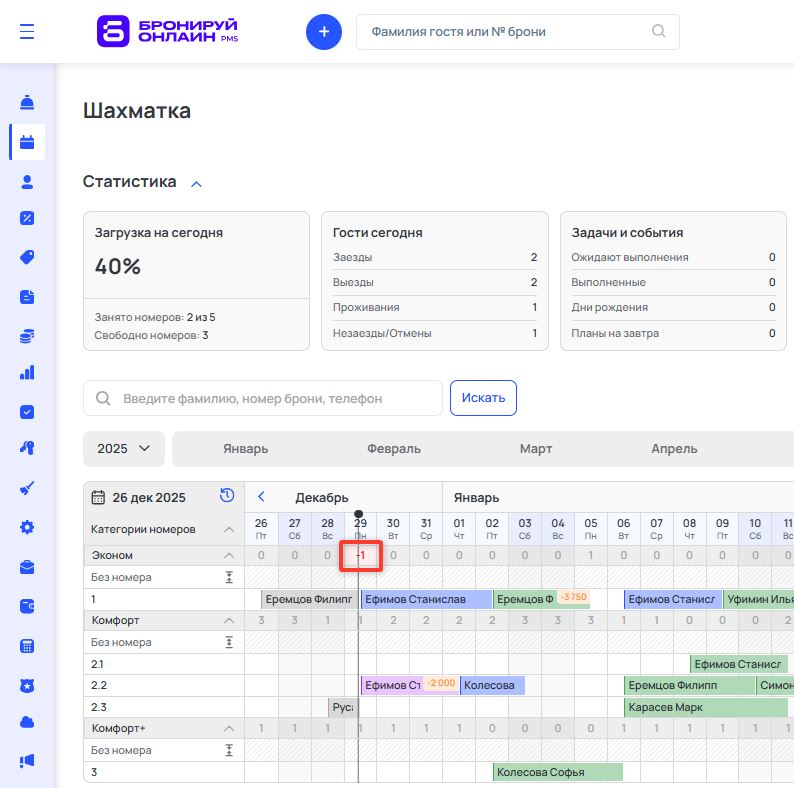The height and width of the screenshot is (788, 794).
Task: Open the hamburger menu
Action: [x=27, y=32]
